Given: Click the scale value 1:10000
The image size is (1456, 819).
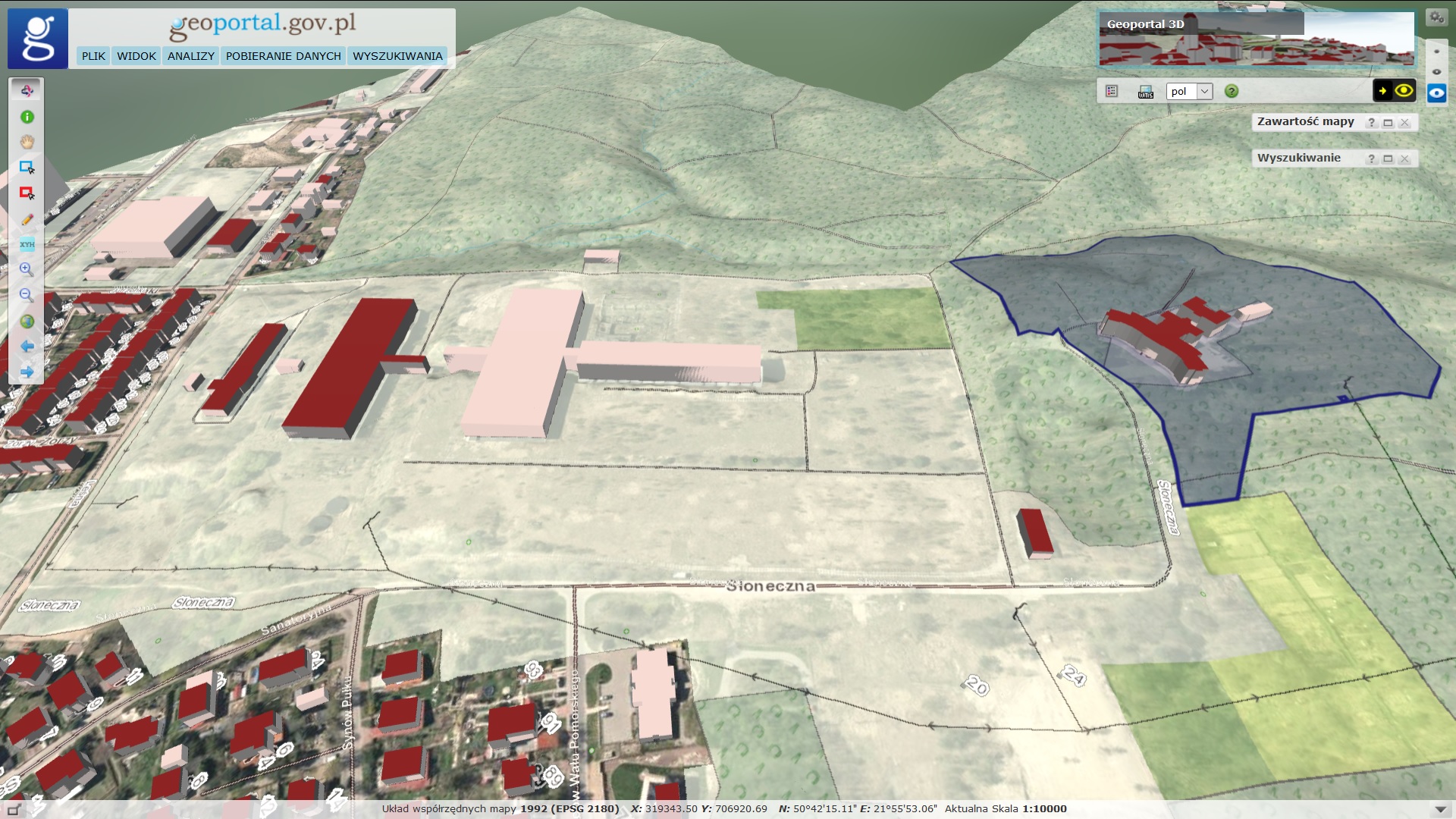Looking at the screenshot, I should [x=1044, y=809].
